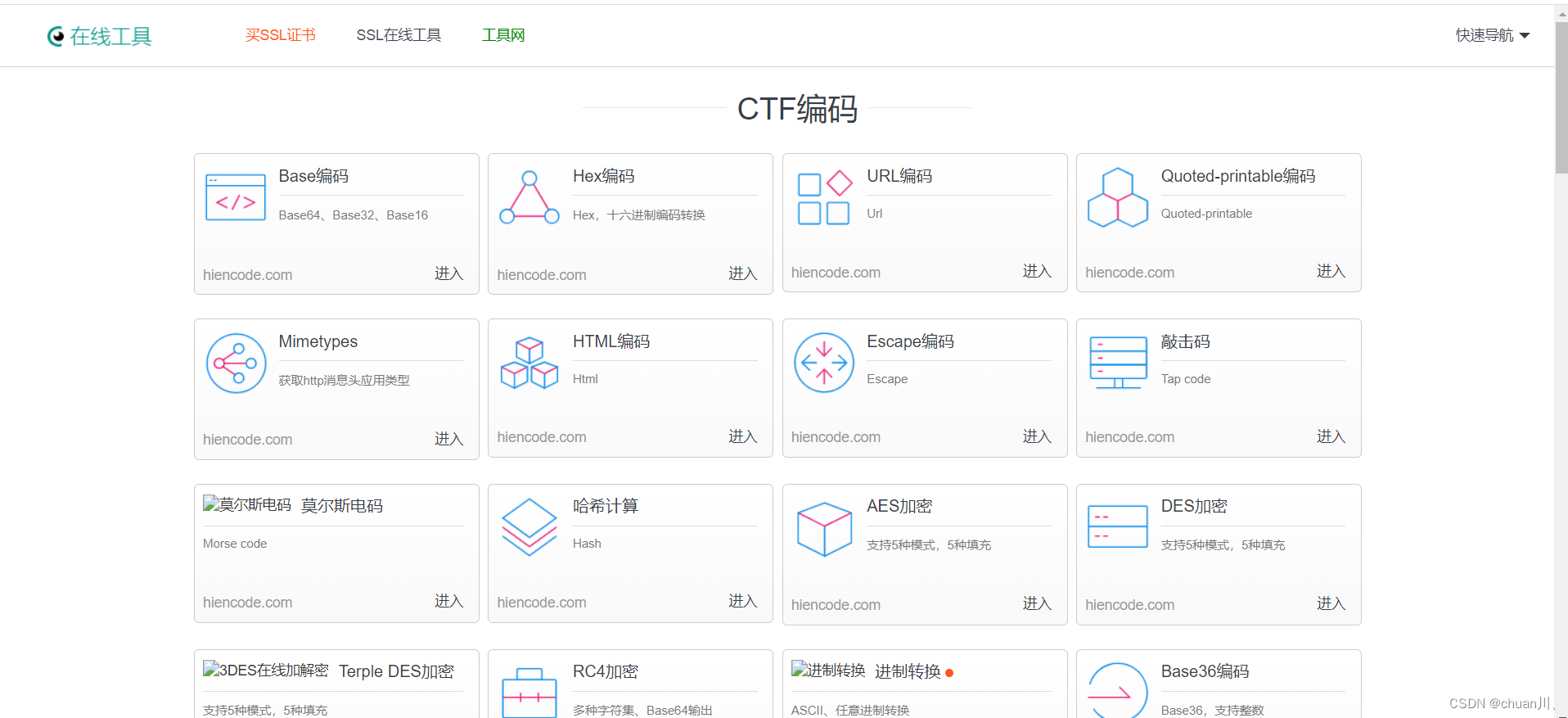Open the HTML编码 title link
The height and width of the screenshot is (718, 1568).
click(611, 341)
